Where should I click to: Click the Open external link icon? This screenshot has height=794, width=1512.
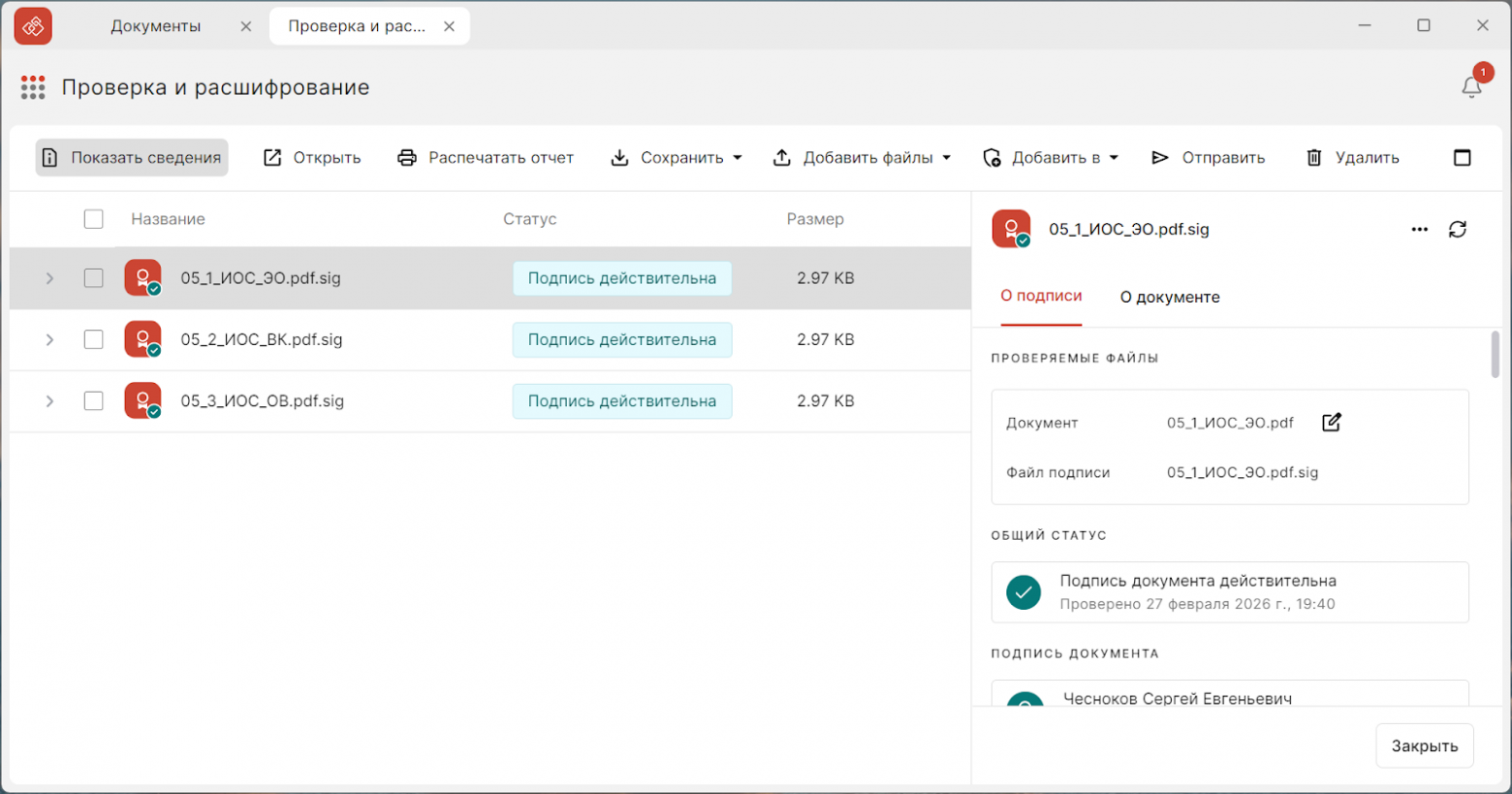pyautogui.click(x=272, y=158)
